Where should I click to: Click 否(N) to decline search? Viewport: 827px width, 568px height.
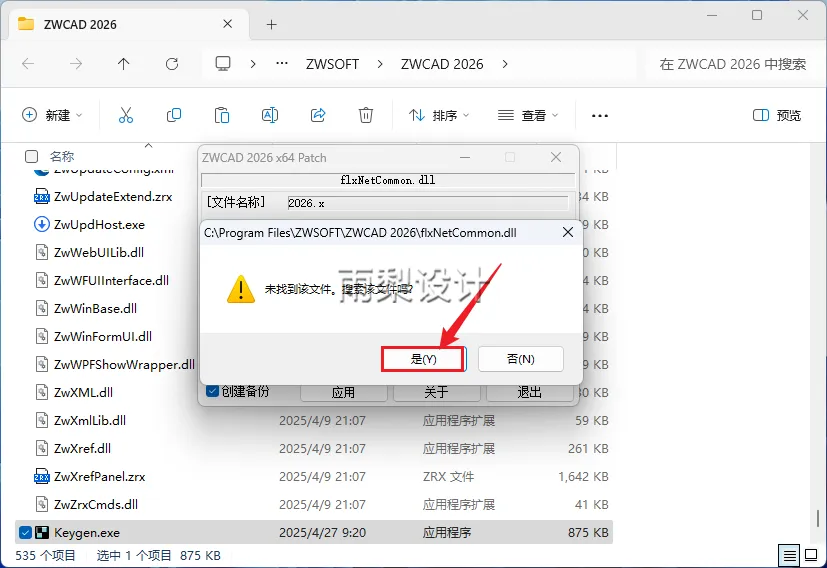pos(521,359)
